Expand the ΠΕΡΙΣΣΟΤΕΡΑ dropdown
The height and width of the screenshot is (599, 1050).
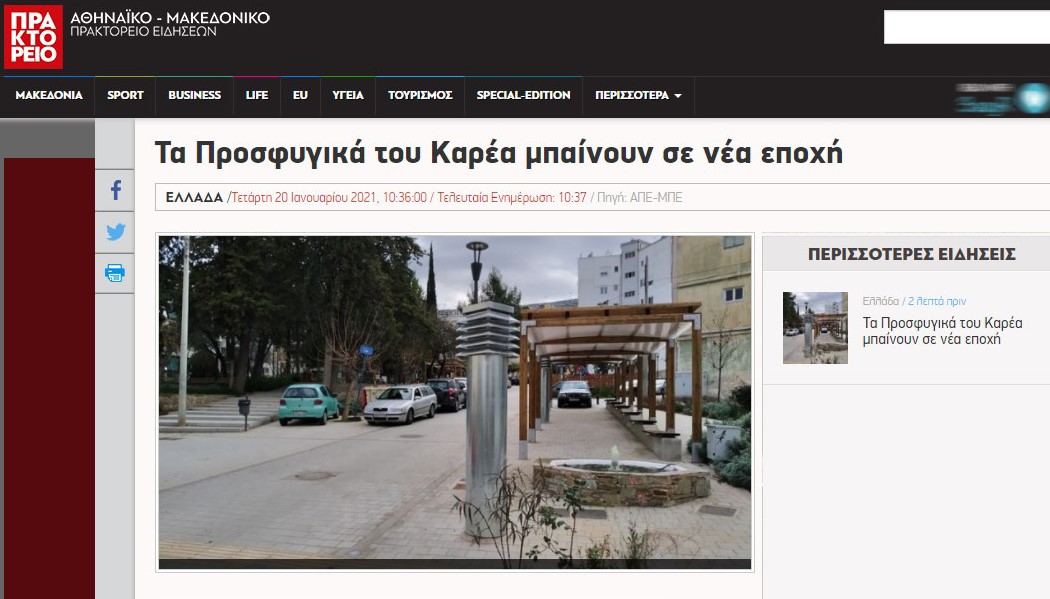[x=638, y=96]
